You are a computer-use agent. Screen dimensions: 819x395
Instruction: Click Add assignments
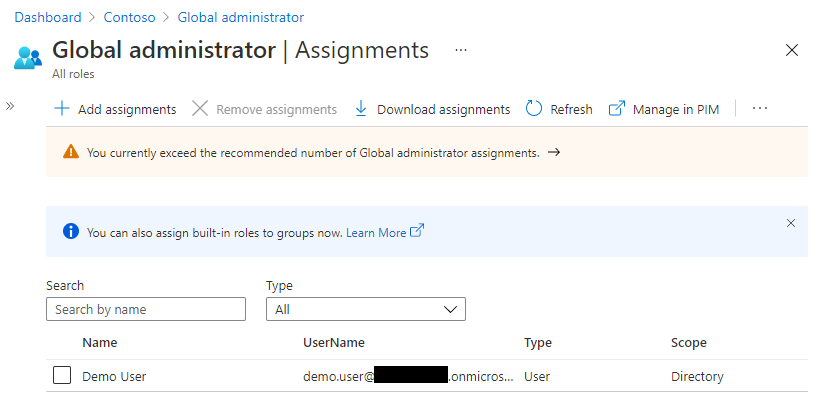(115, 109)
